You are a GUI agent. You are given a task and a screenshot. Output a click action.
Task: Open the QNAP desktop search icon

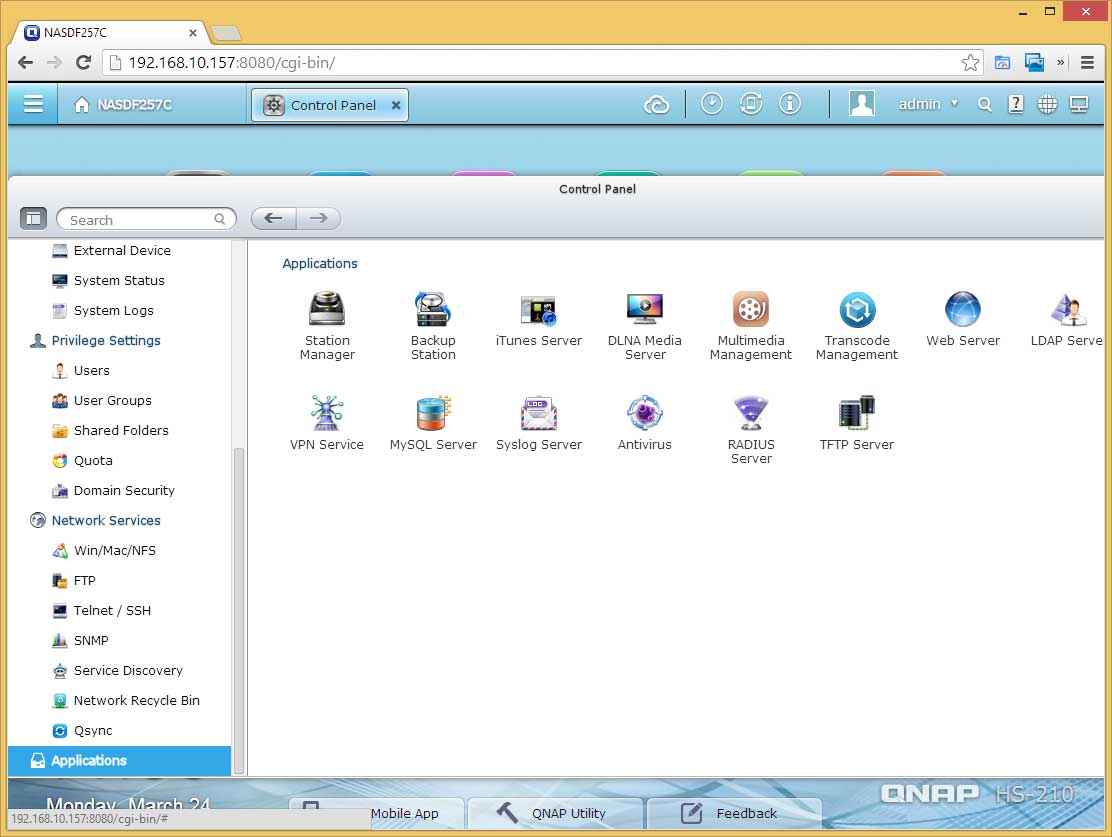tap(984, 105)
